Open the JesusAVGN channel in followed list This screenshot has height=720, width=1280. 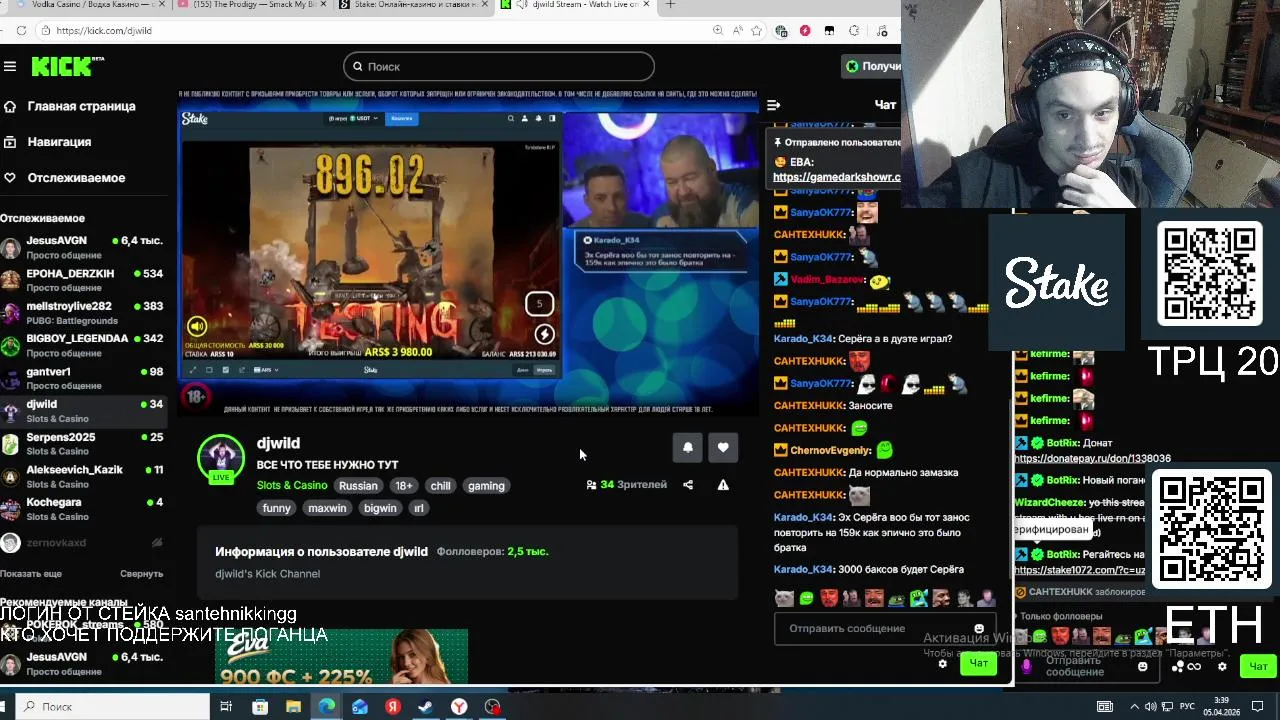(82, 248)
